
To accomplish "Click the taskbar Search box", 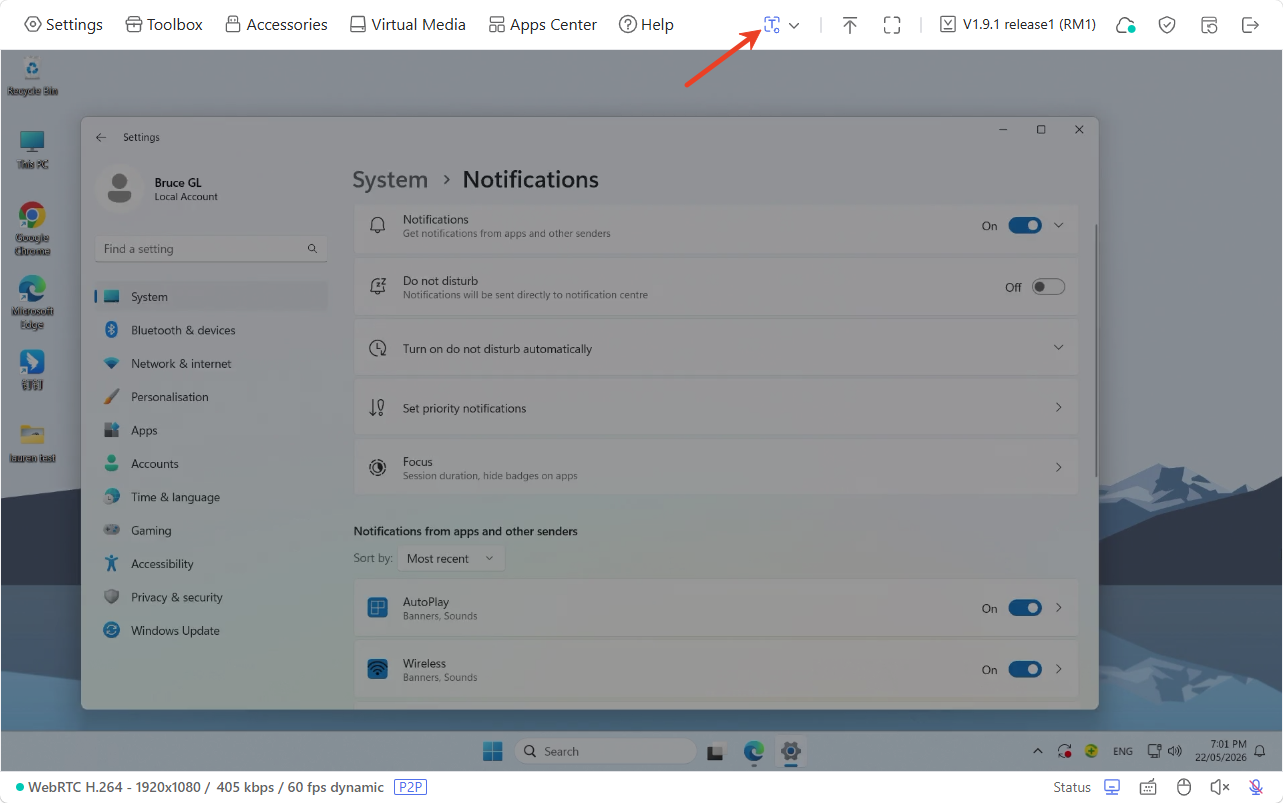I will pyautogui.click(x=606, y=751).
